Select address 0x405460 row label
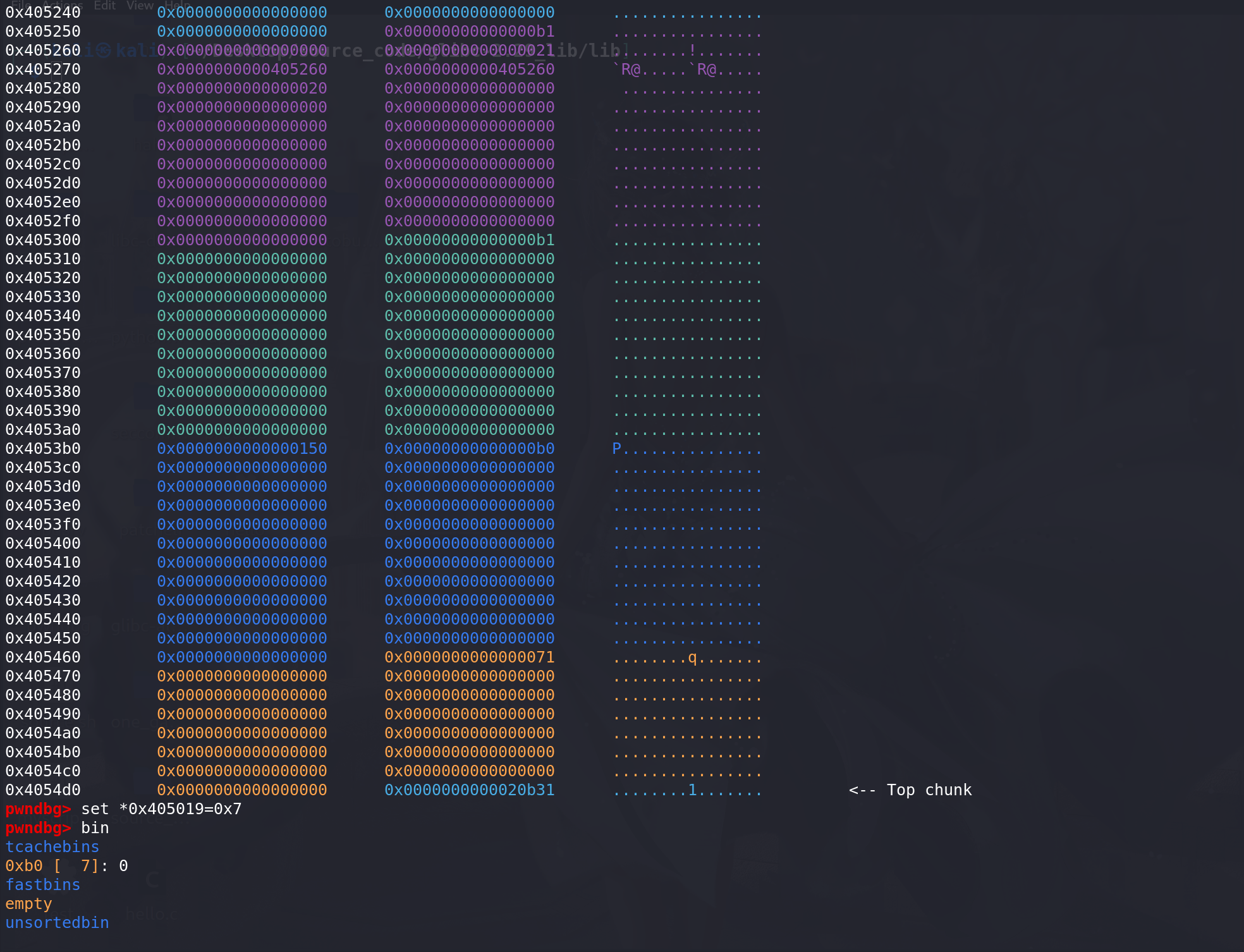 pyautogui.click(x=43, y=657)
